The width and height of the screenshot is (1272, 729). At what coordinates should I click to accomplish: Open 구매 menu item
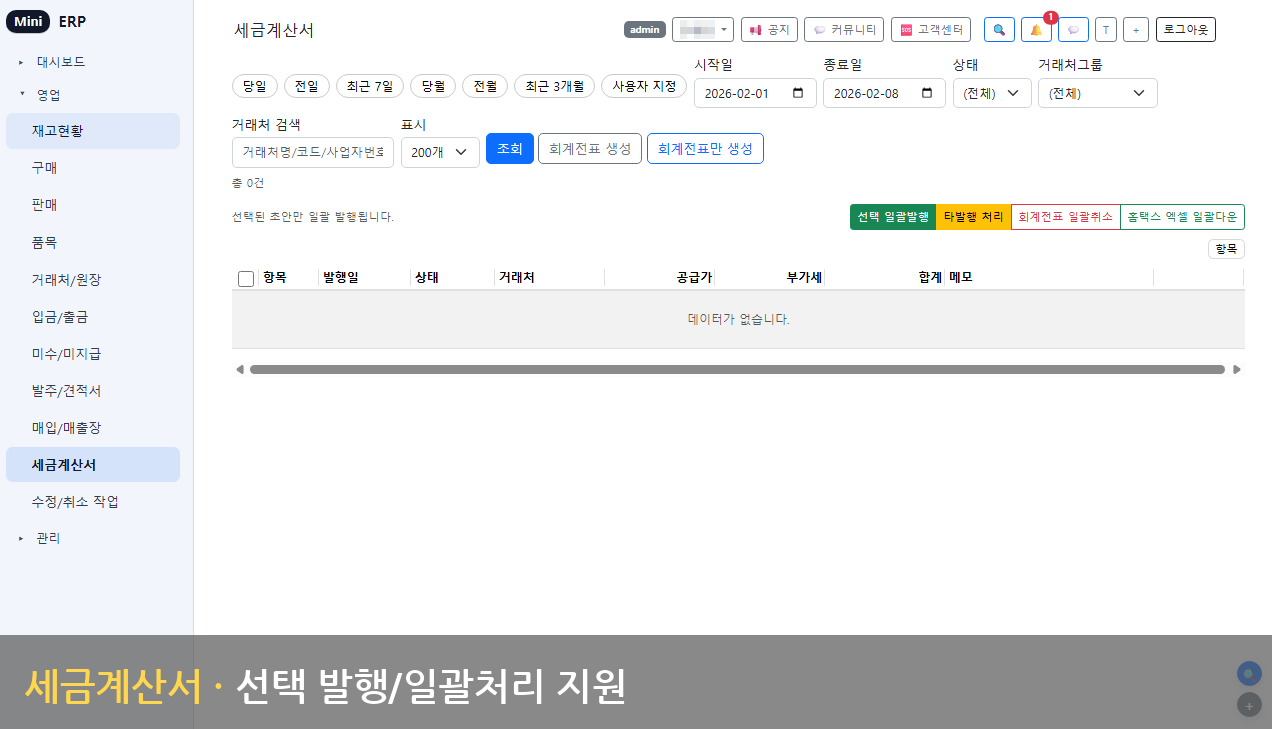[x=93, y=168]
